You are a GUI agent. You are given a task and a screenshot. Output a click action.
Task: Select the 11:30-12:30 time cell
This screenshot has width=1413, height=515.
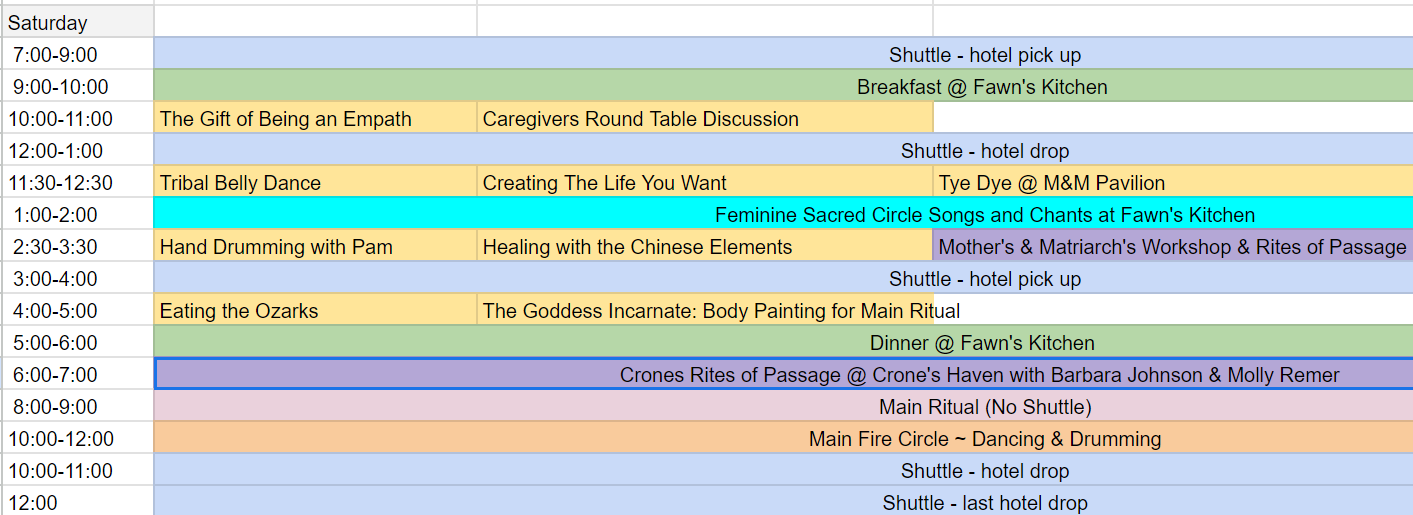[x=77, y=182]
